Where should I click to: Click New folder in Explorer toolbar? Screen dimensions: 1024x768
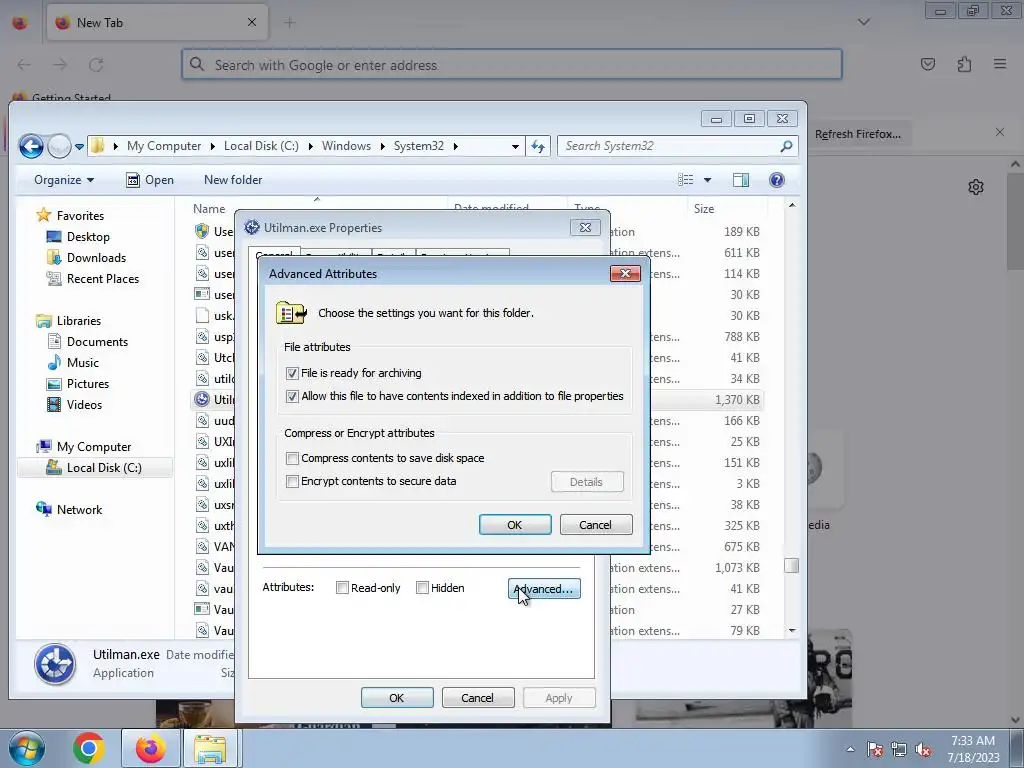(233, 180)
